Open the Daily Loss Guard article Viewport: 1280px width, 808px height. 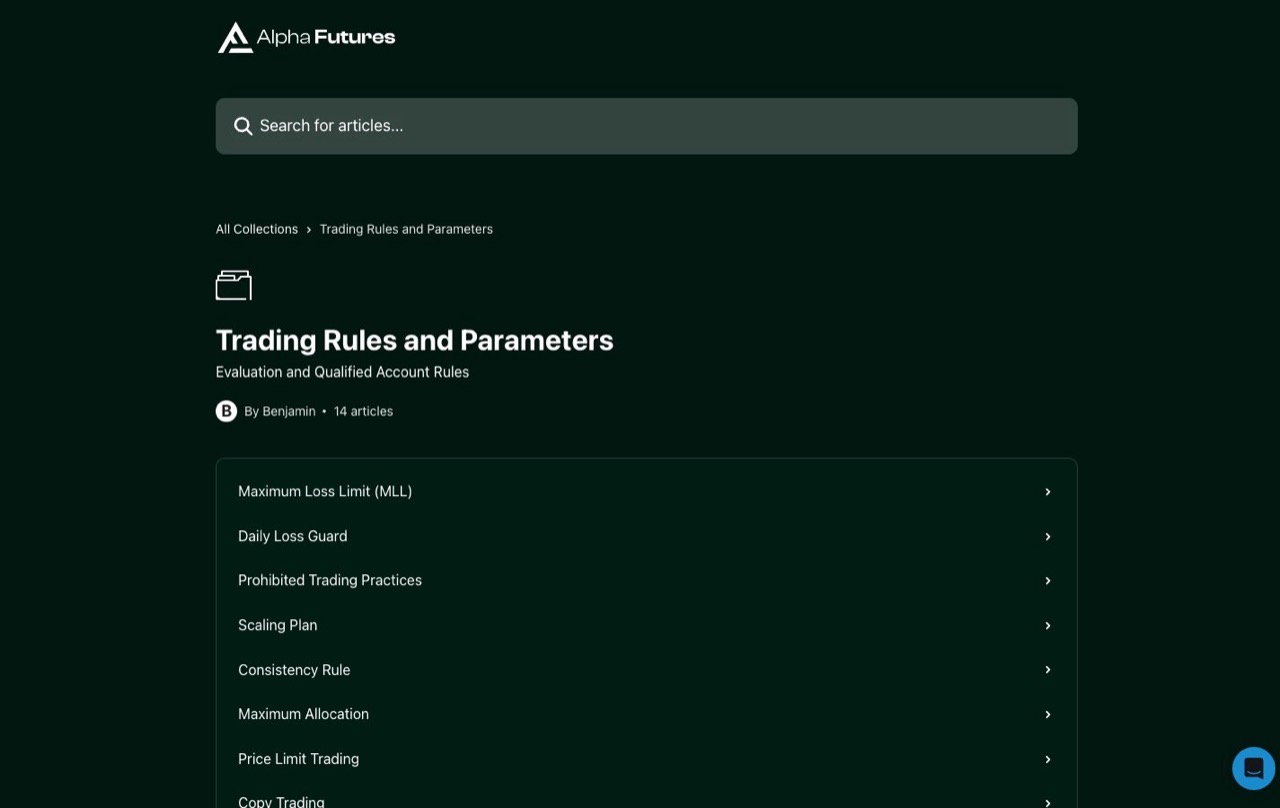[x=646, y=536]
